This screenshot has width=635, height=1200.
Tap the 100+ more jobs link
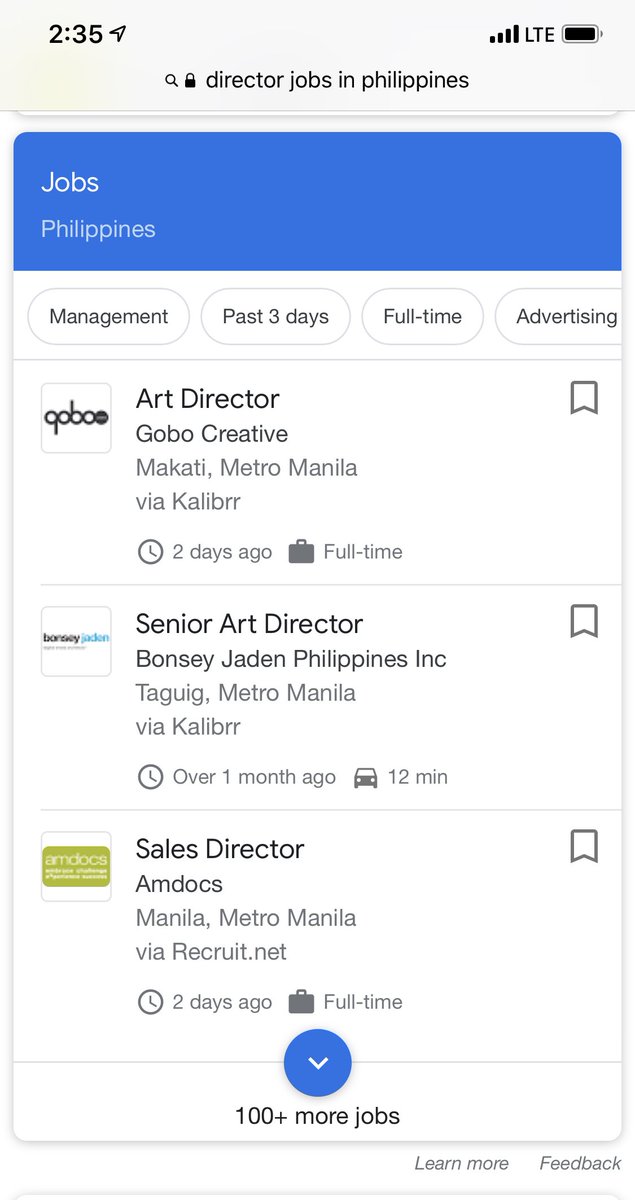tap(317, 1116)
